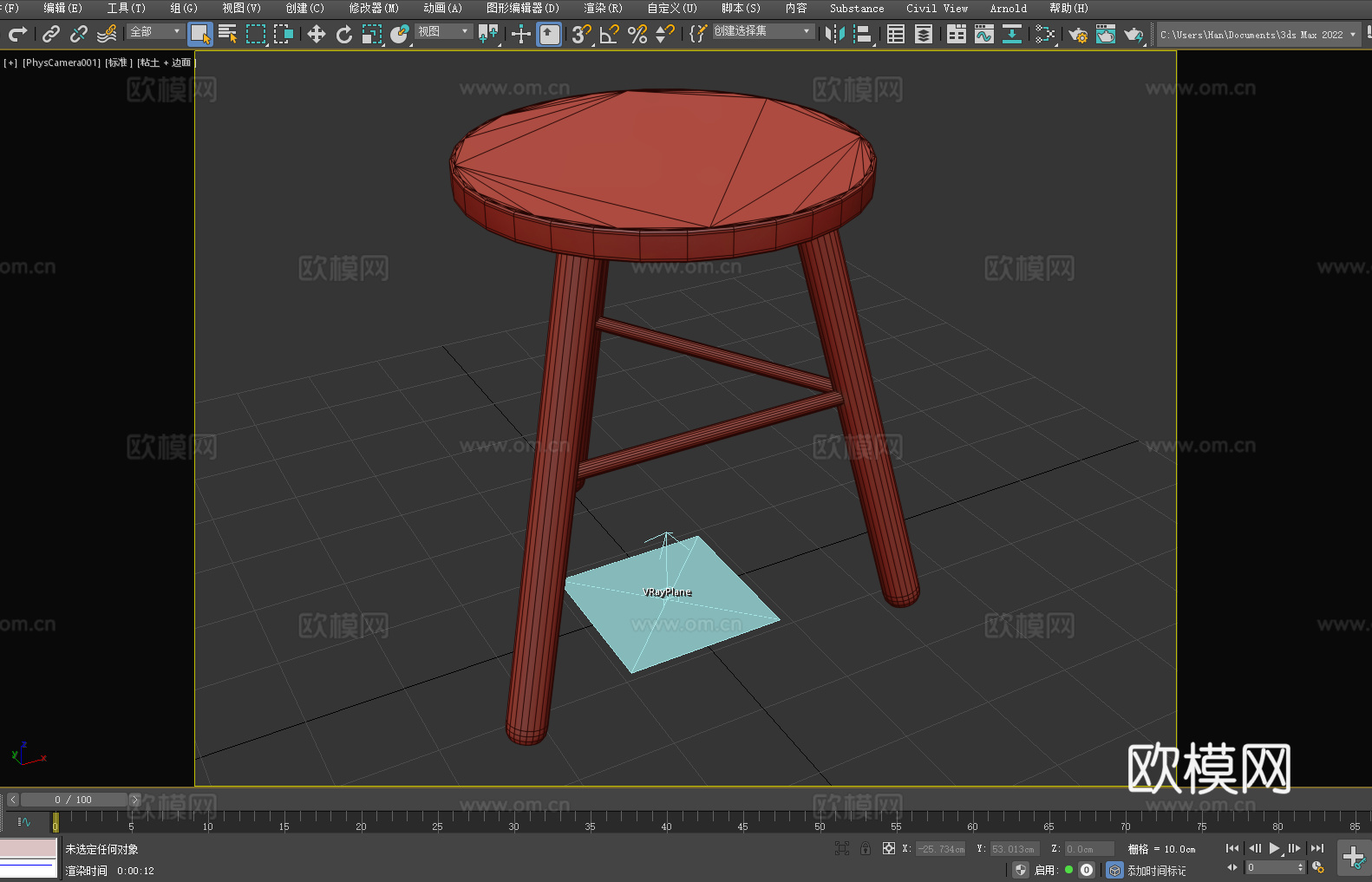
Task: Open the 粘土 + 边面 viewport label
Action: click(x=167, y=62)
